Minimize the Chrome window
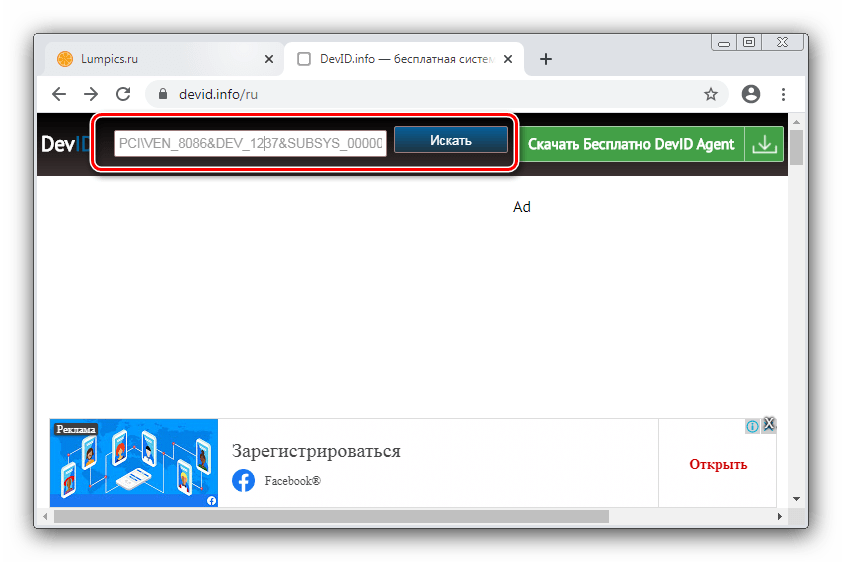 click(724, 42)
